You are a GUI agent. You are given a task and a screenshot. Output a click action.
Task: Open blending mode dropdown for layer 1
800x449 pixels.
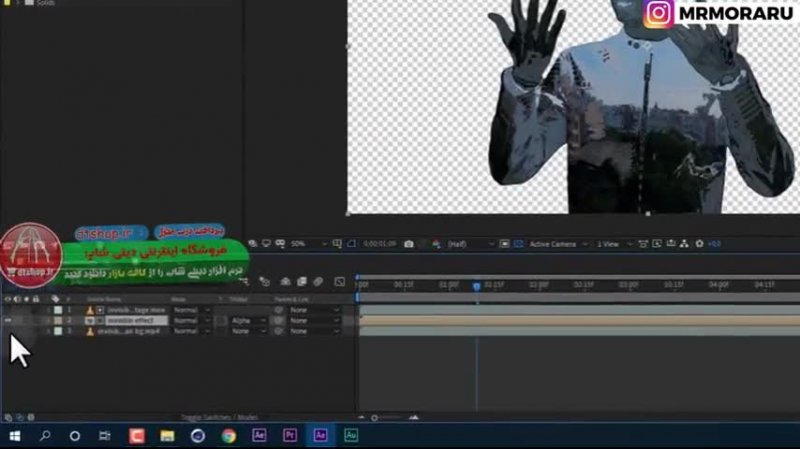click(x=187, y=310)
